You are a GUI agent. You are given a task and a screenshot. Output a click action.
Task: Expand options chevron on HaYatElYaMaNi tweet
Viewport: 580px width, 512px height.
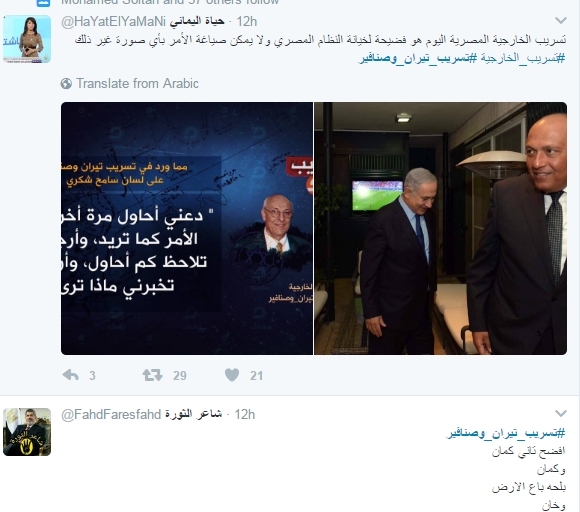(561, 21)
